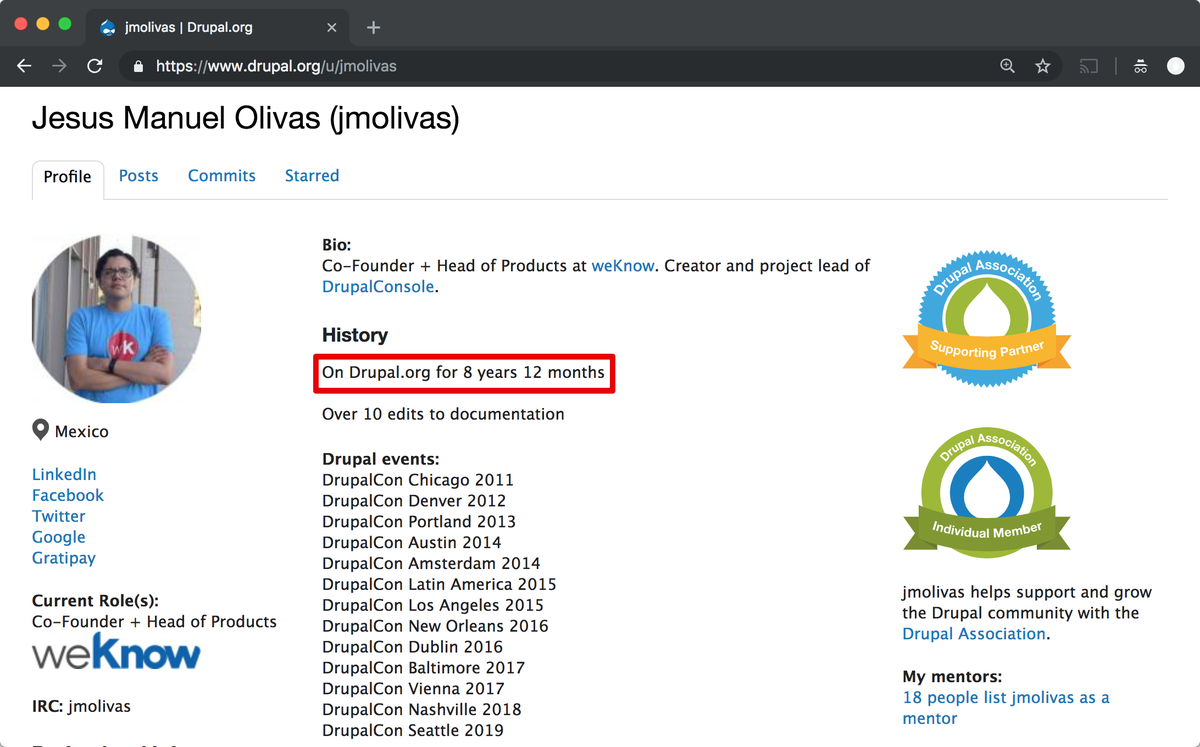Click DrupalCon Chicago 2011 entry
Image resolution: width=1200 pixels, height=747 pixels.
point(418,480)
